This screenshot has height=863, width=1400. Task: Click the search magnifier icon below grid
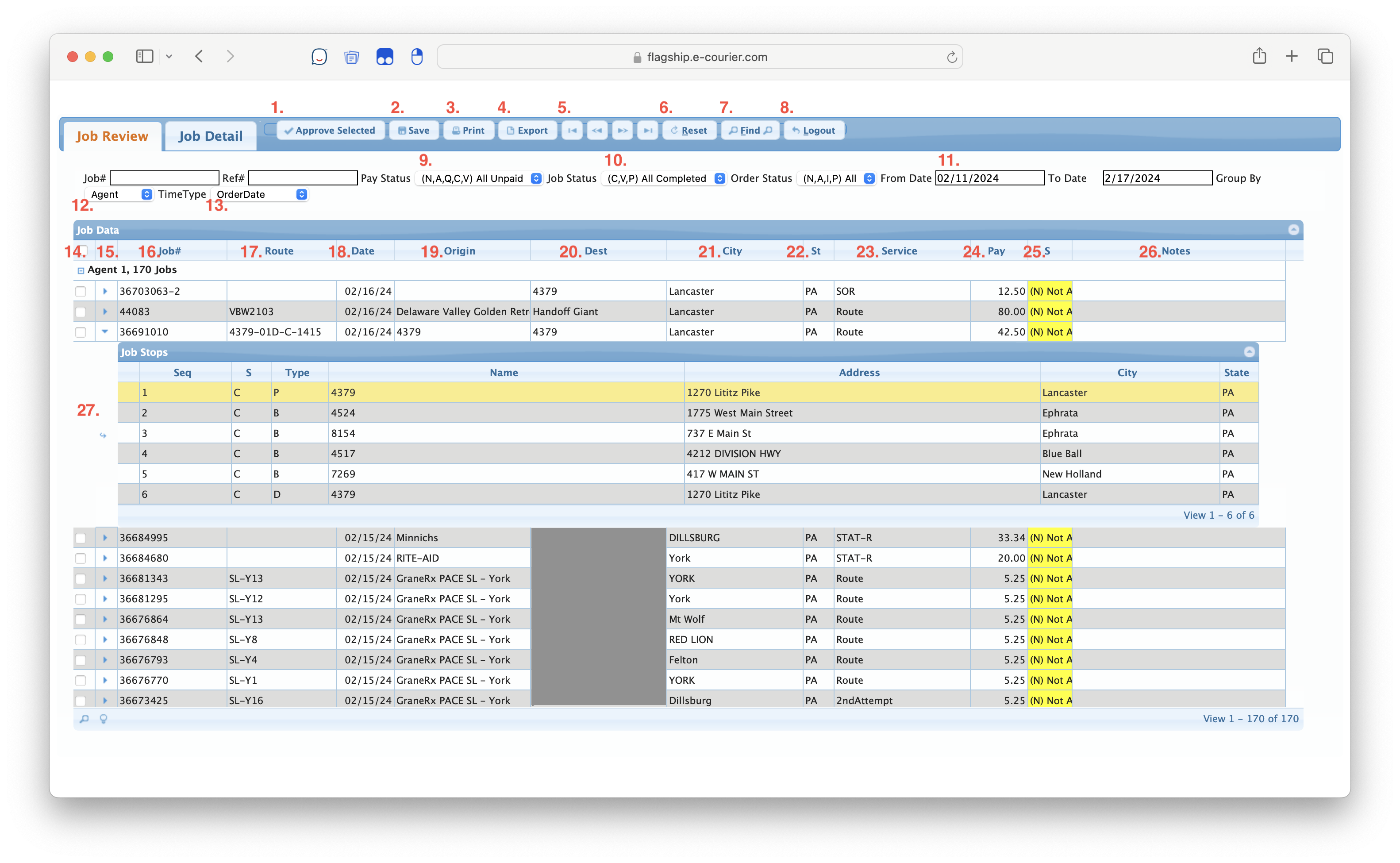[x=84, y=719]
